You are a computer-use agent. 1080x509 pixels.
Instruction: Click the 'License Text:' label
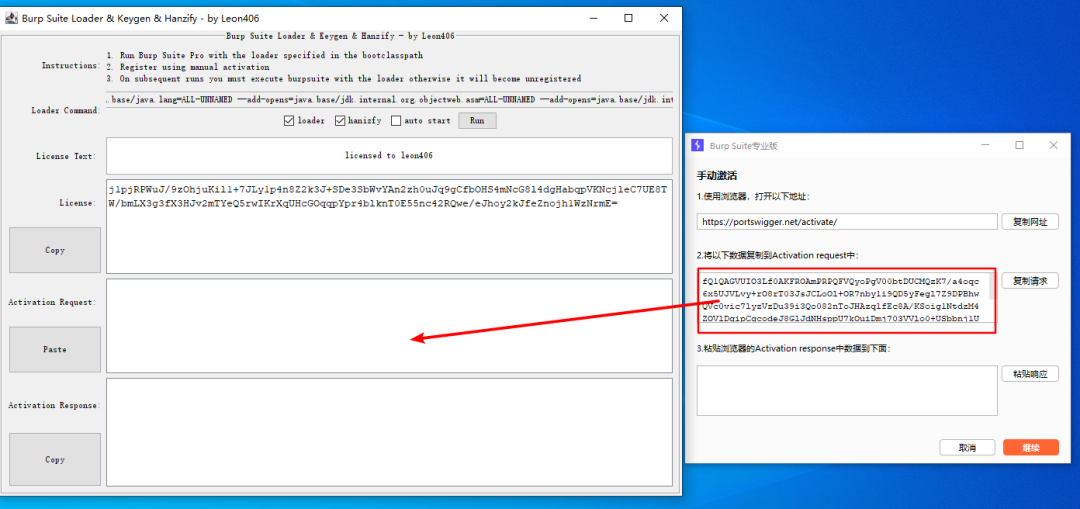click(x=66, y=156)
